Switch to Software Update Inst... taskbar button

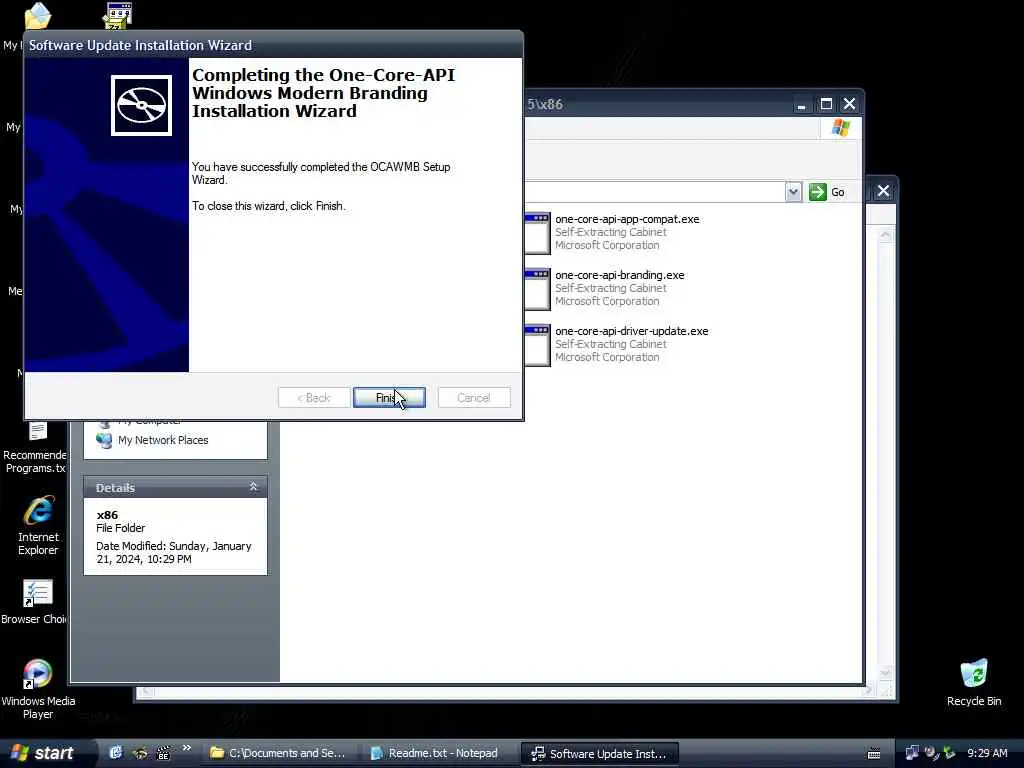[x=600, y=753]
